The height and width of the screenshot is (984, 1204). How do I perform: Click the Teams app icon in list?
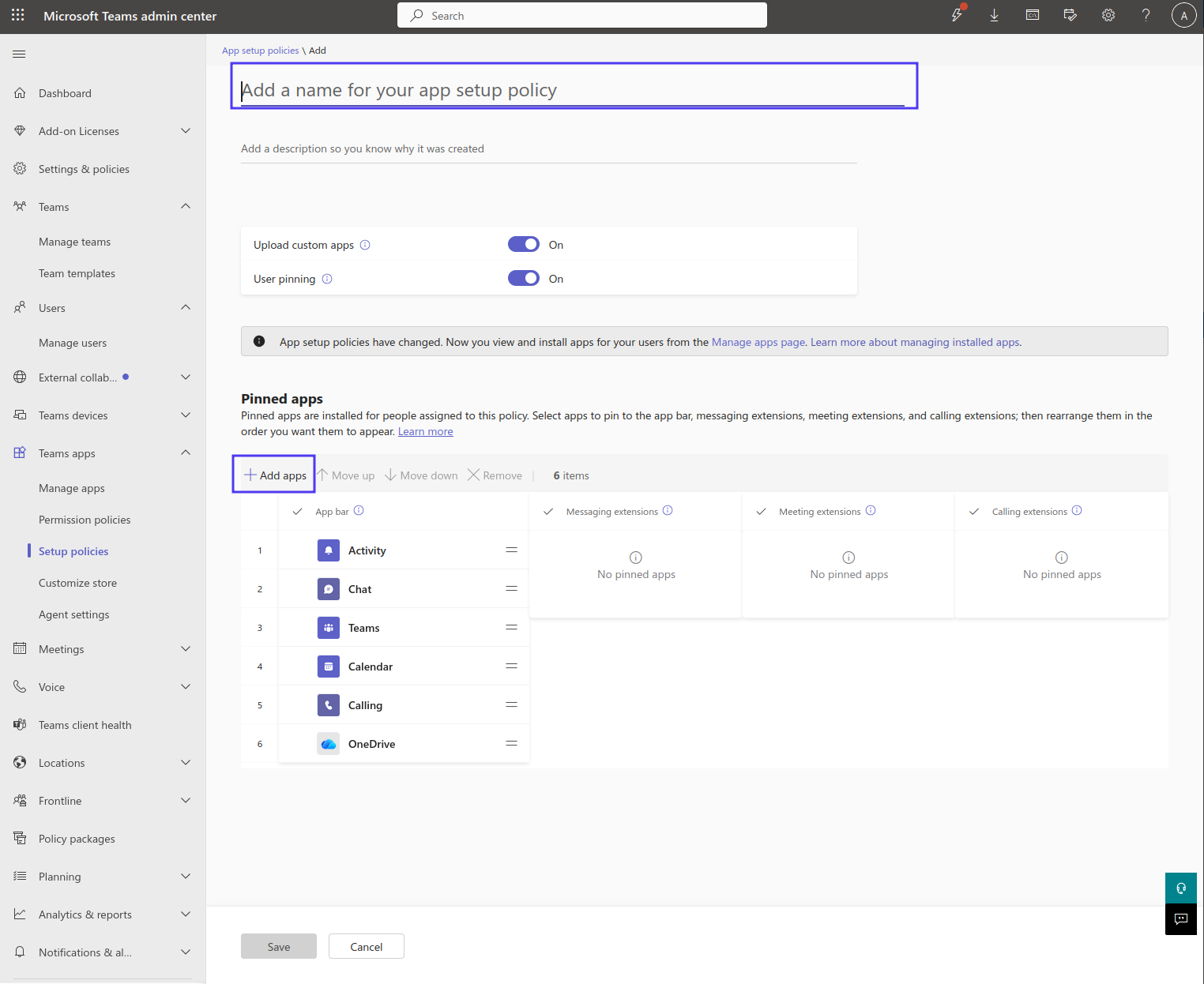(329, 628)
